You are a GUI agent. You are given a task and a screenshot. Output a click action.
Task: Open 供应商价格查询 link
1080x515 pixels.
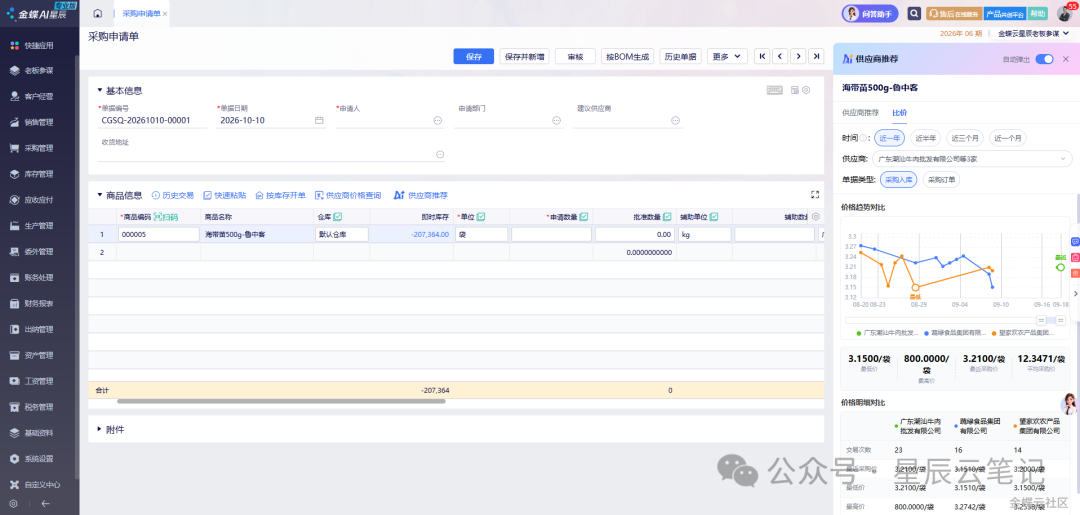[348, 196]
